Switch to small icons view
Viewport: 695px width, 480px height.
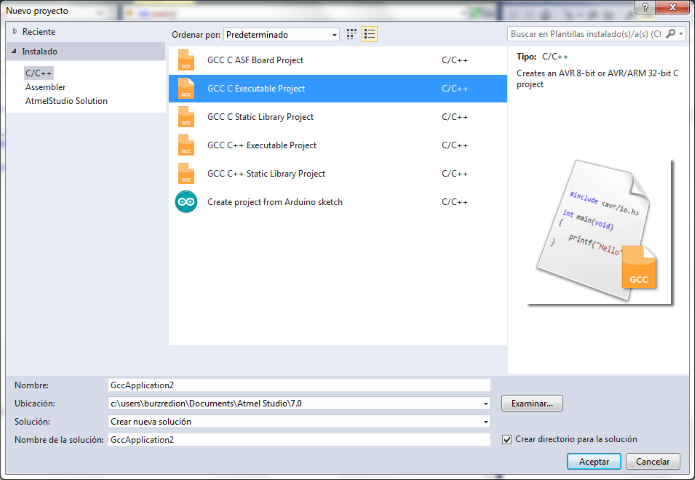tap(351, 34)
